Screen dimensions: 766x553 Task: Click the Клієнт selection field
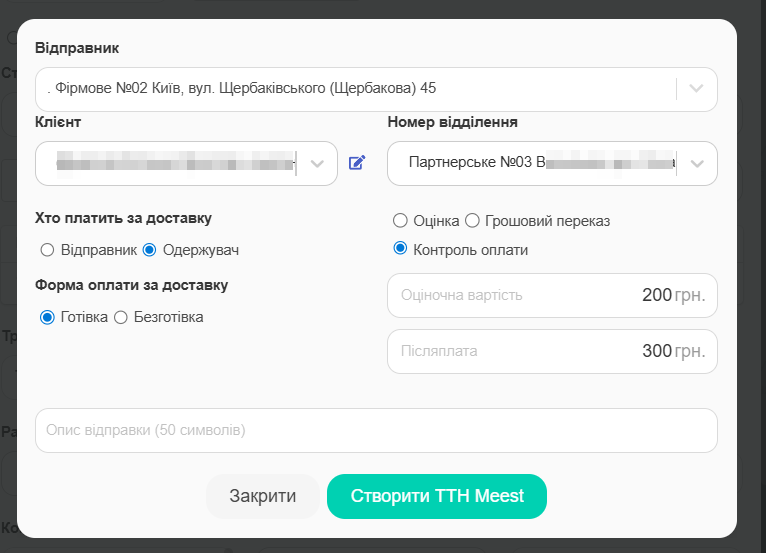170,163
